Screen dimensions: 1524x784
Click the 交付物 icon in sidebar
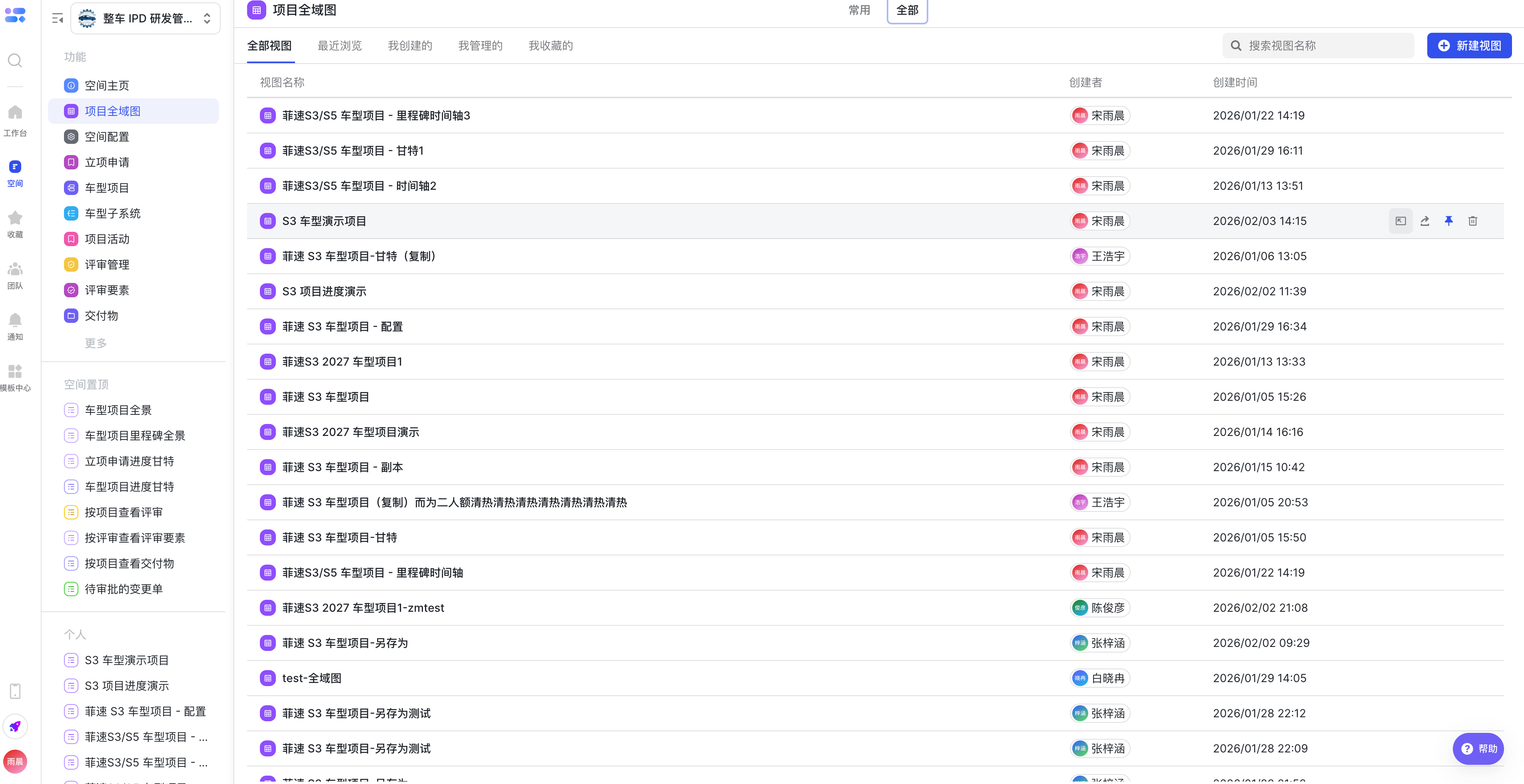point(71,316)
